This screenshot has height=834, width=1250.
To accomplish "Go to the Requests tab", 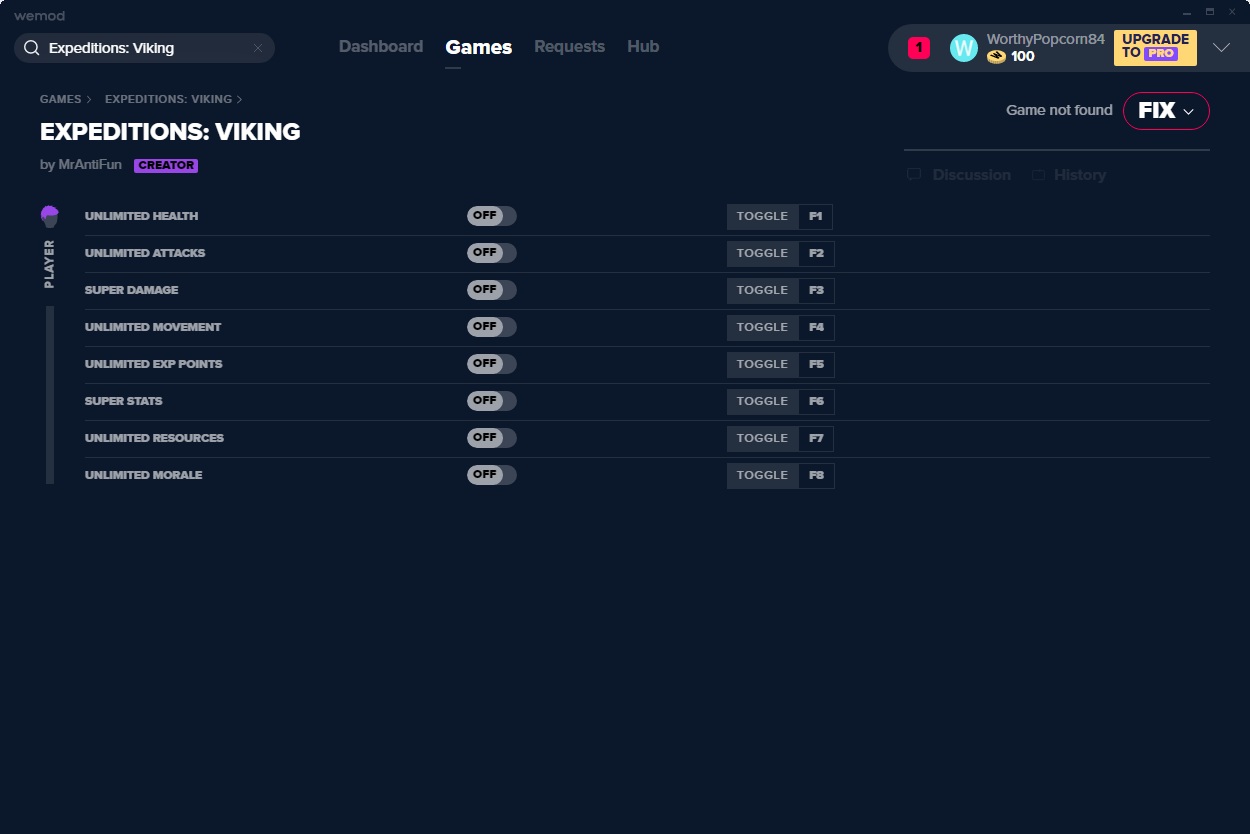I will point(569,47).
